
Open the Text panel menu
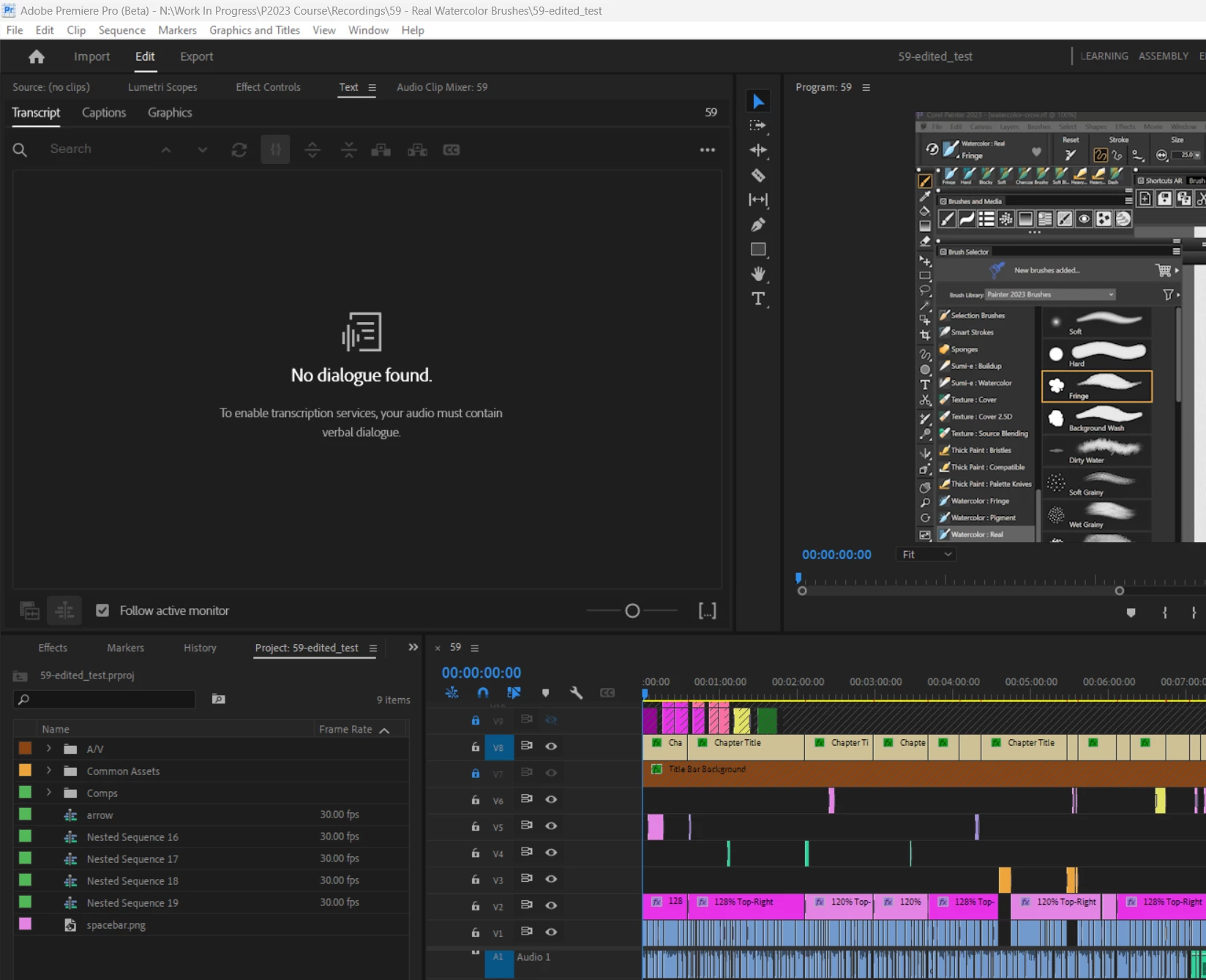372,88
